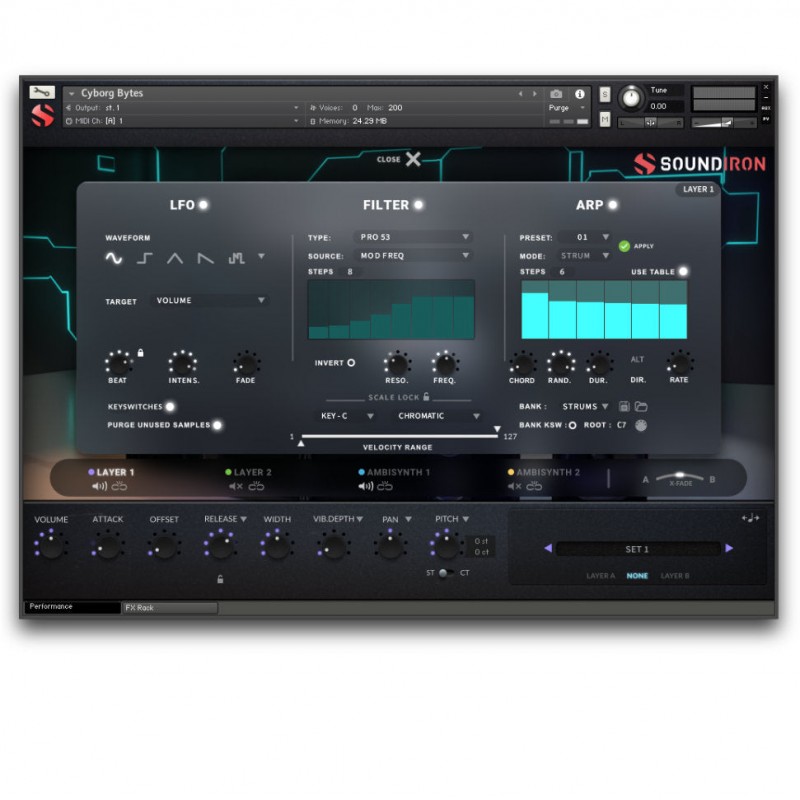Viewport: 800px width, 800px height.
Task: Expand the Chromatic scale dropdown
Action: click(x=440, y=415)
